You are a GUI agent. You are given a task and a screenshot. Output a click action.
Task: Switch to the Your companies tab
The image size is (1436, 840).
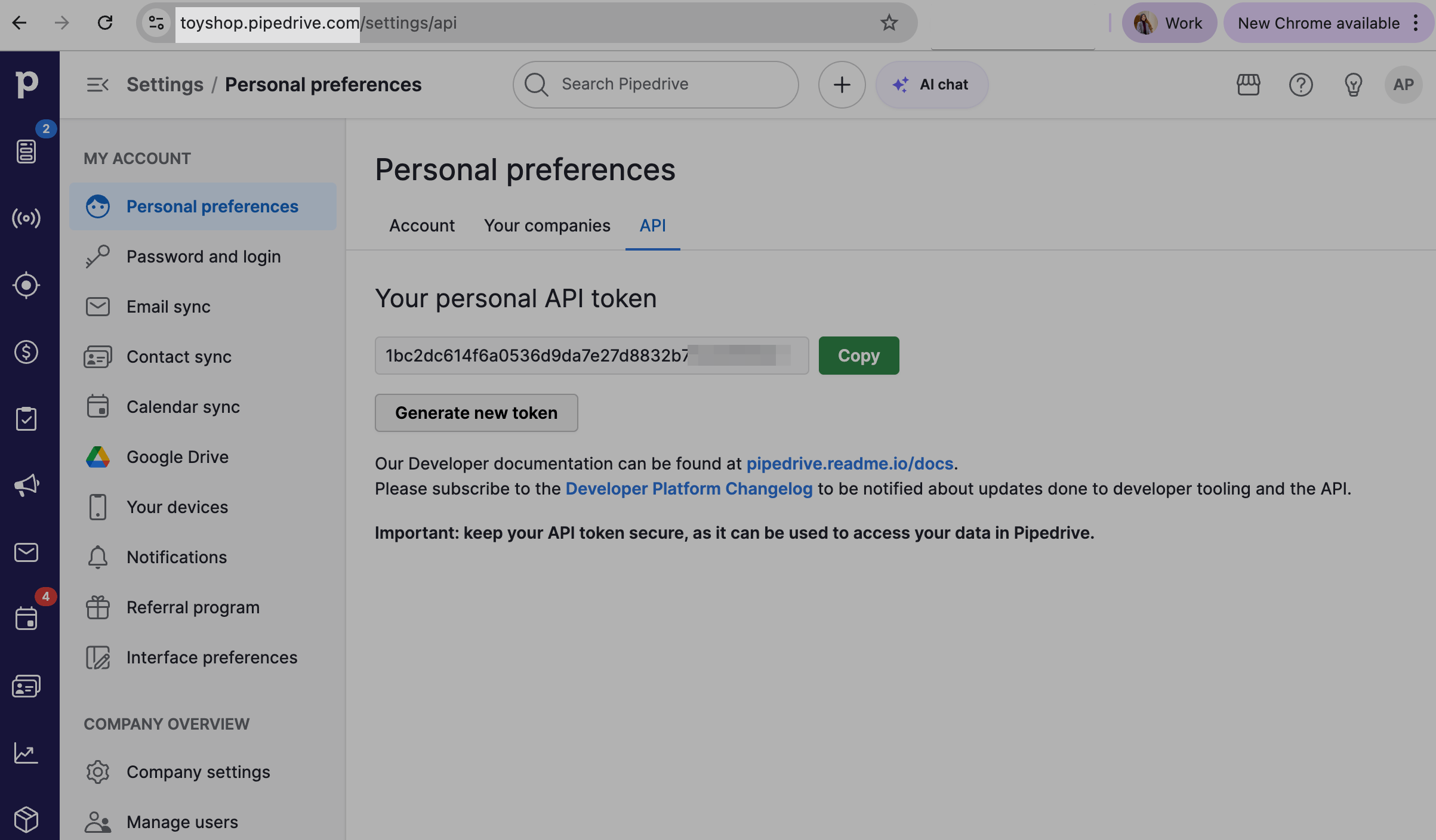tap(547, 226)
